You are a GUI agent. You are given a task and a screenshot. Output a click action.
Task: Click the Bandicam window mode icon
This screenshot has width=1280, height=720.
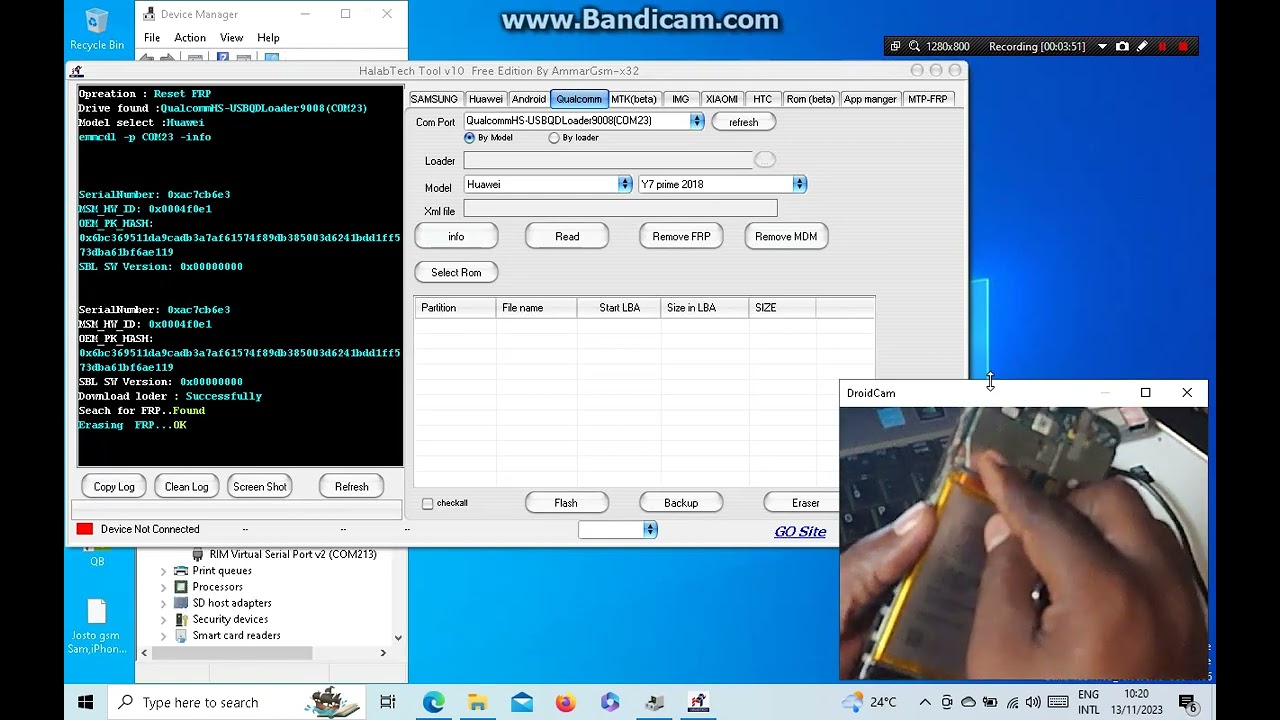point(894,46)
